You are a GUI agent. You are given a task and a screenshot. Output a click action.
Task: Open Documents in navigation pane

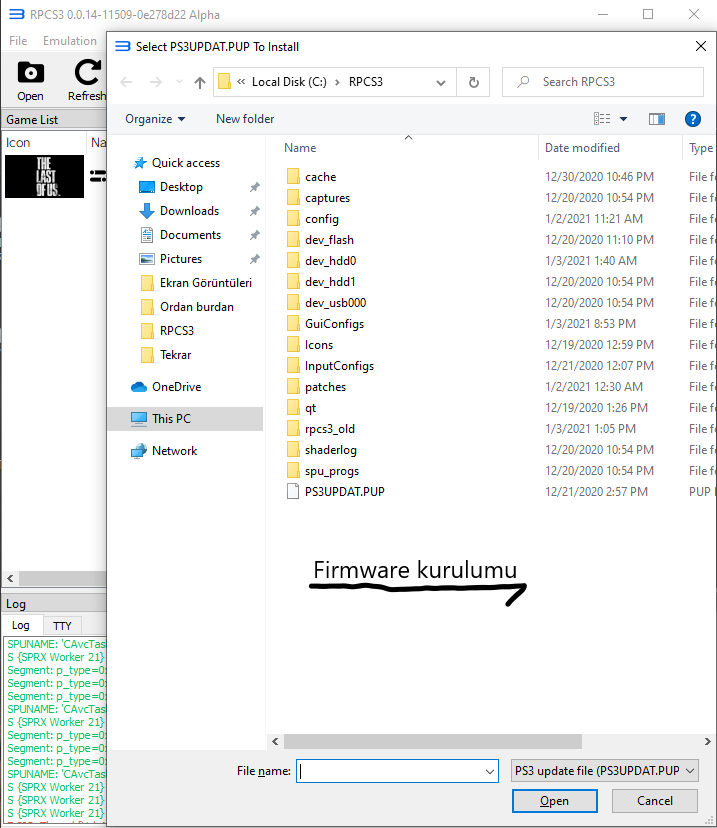(x=190, y=235)
